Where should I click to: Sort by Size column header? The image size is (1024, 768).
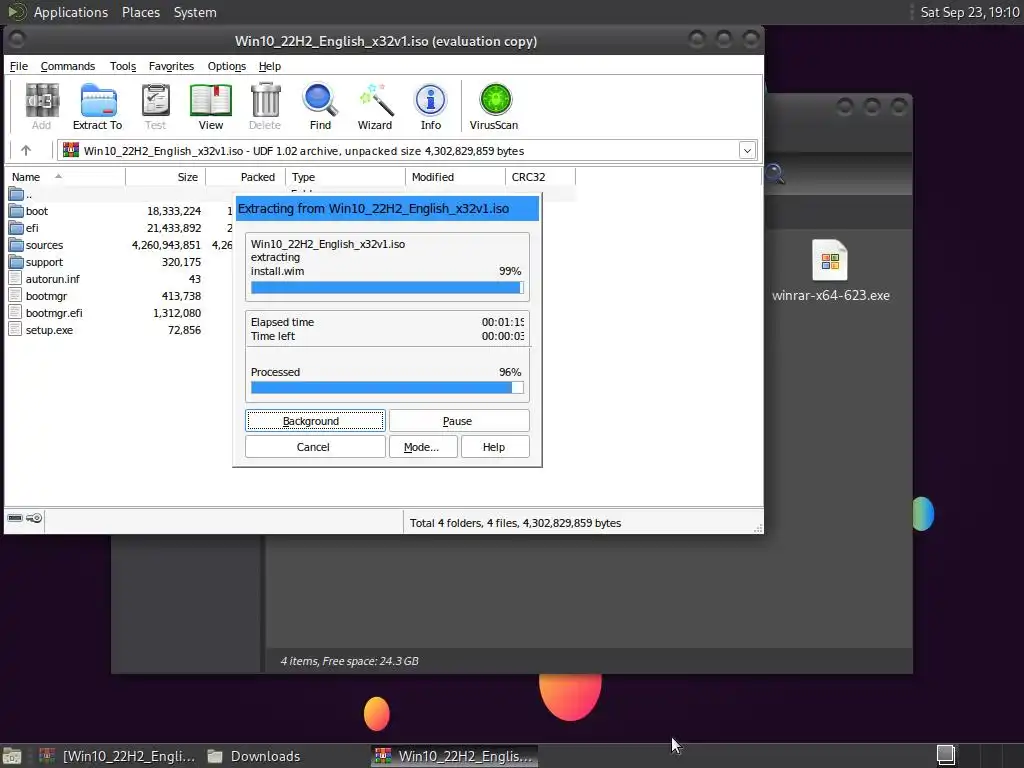click(166, 177)
